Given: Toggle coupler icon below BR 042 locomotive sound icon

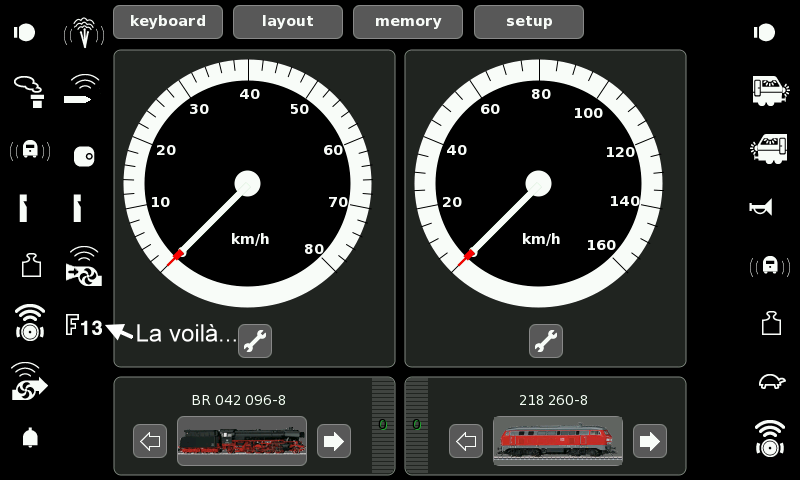Looking at the screenshot, I should pyautogui.click(x=23, y=208).
